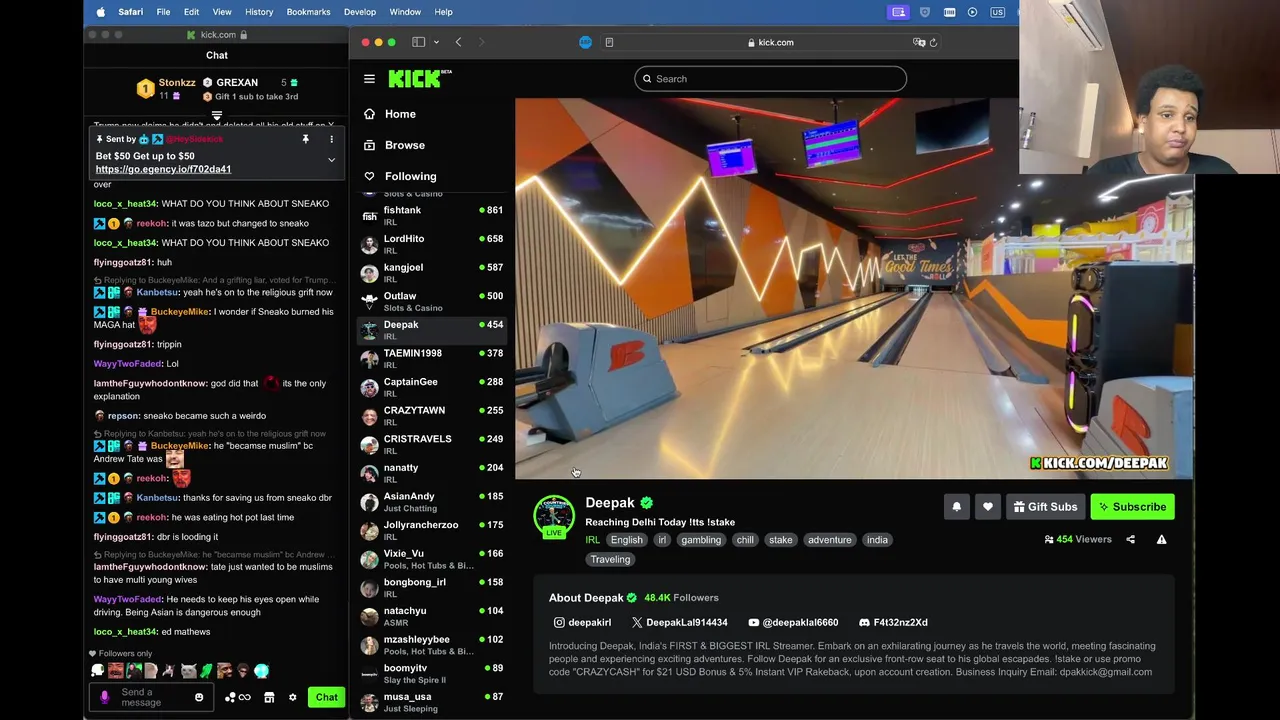Open @deepaklal6660 YouTube link

793,622
